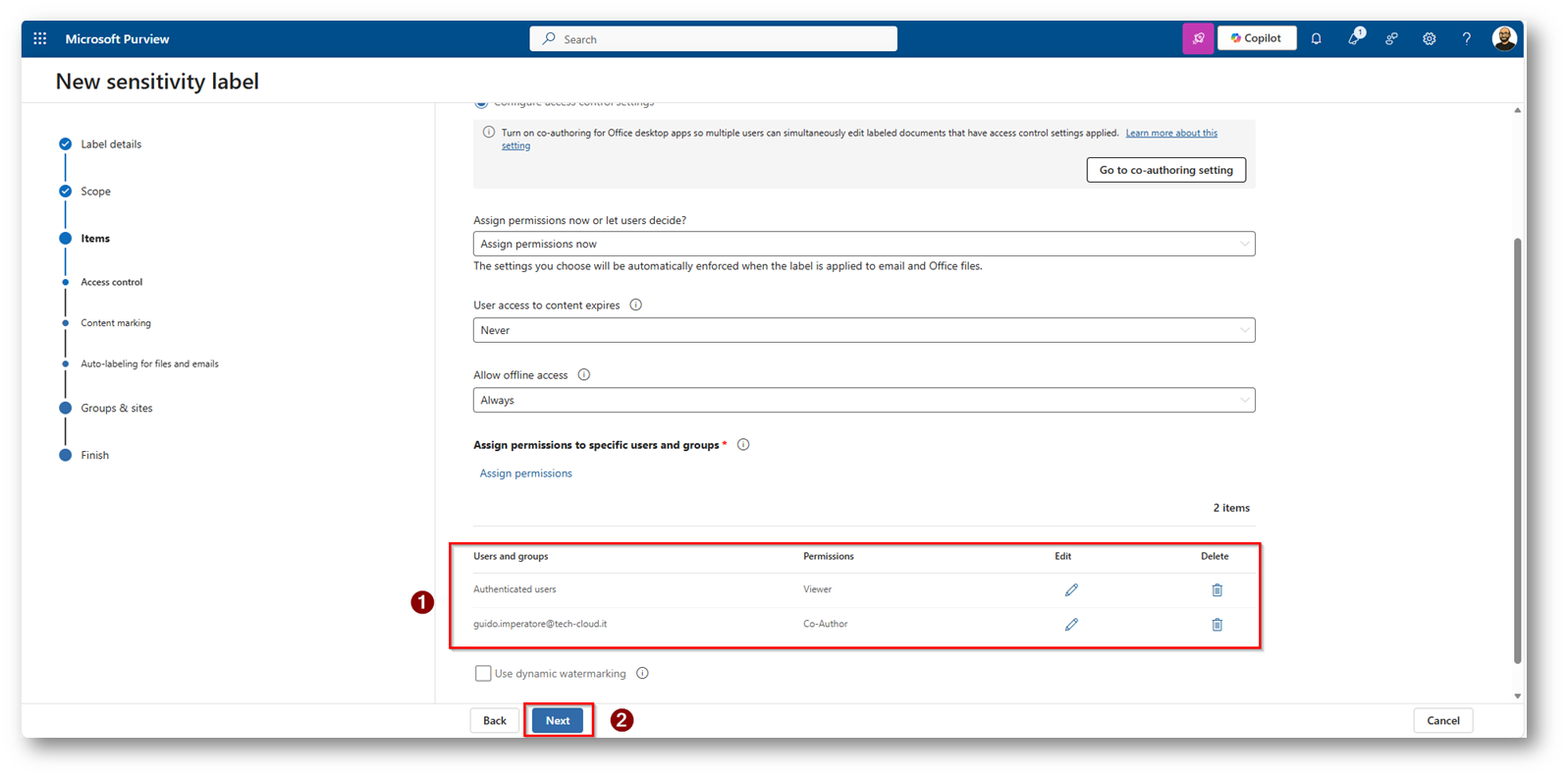Edit permissions for Authenticated users
Image resolution: width=1568 pixels, height=779 pixels.
(x=1071, y=590)
